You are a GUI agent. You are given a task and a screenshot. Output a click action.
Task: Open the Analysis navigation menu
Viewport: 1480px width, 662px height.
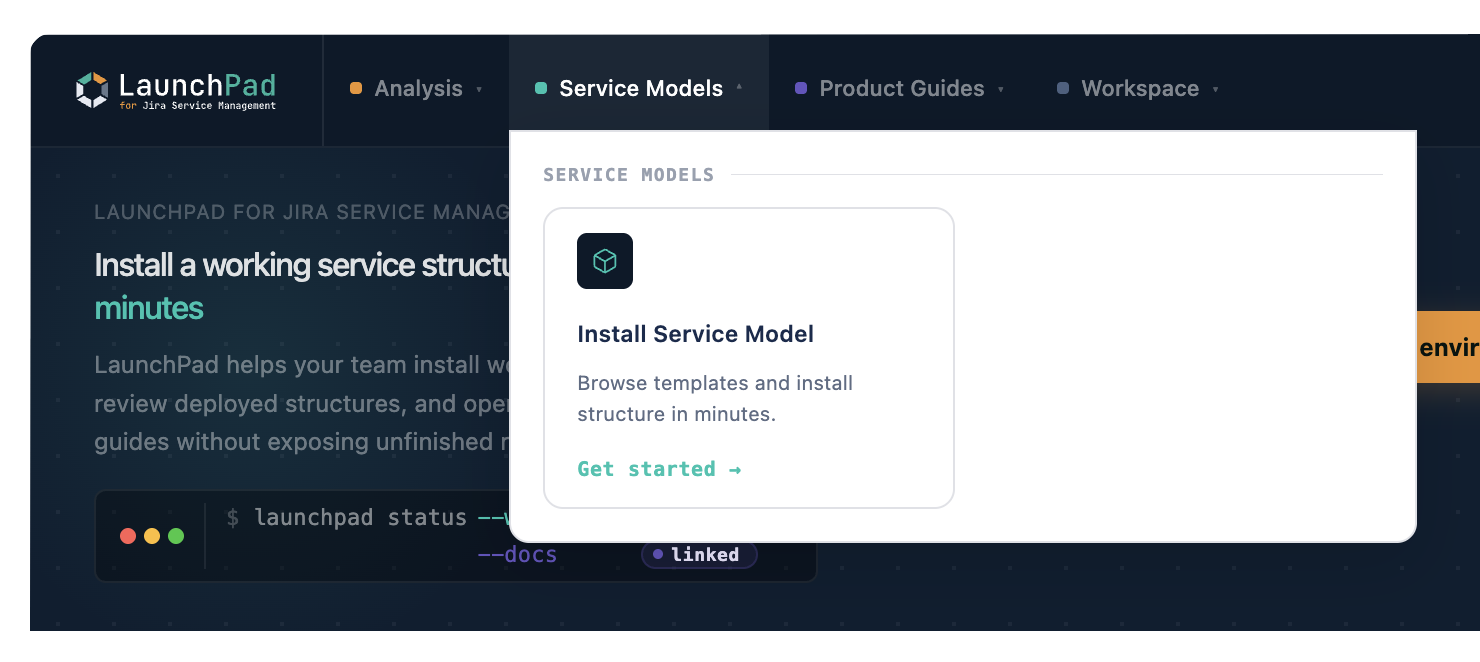[416, 88]
